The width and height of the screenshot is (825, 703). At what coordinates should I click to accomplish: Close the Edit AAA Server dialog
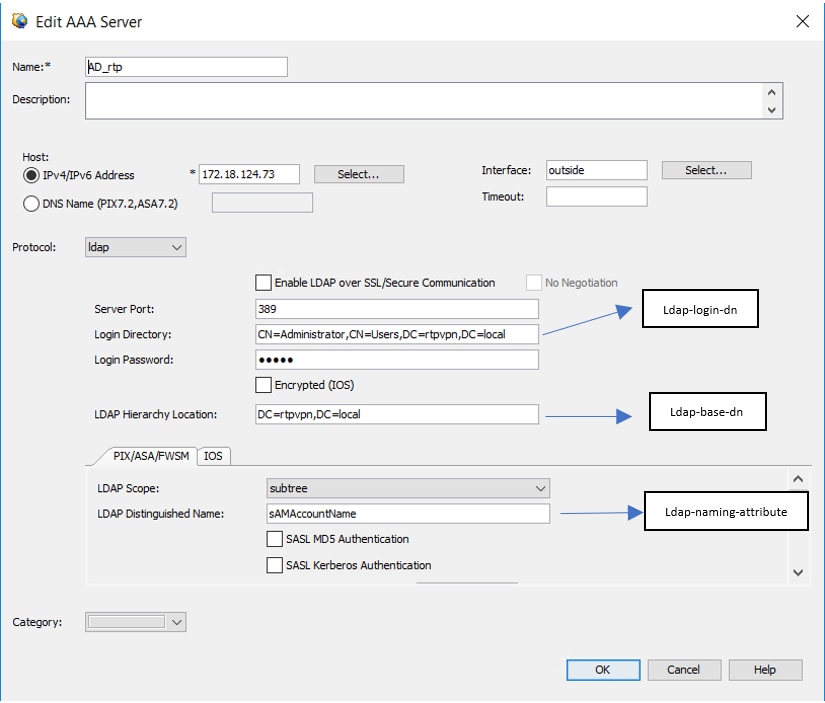tap(800, 20)
